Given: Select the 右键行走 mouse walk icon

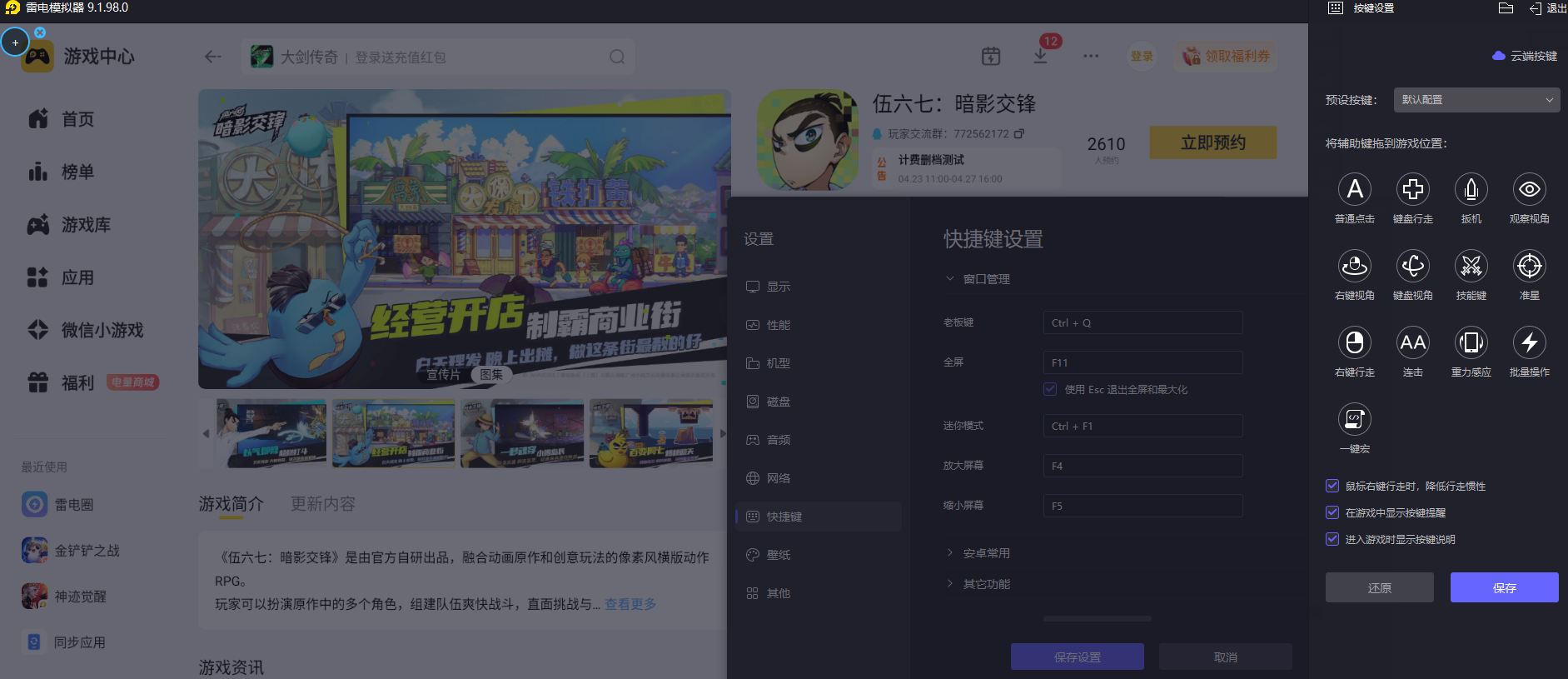Looking at the screenshot, I should point(1355,342).
